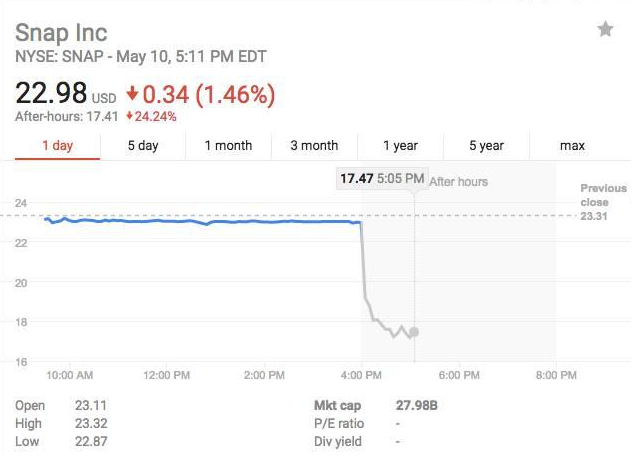This screenshot has height=461, width=632.
Task: Click the star icon to follow Snap Inc
Action: pos(605,30)
